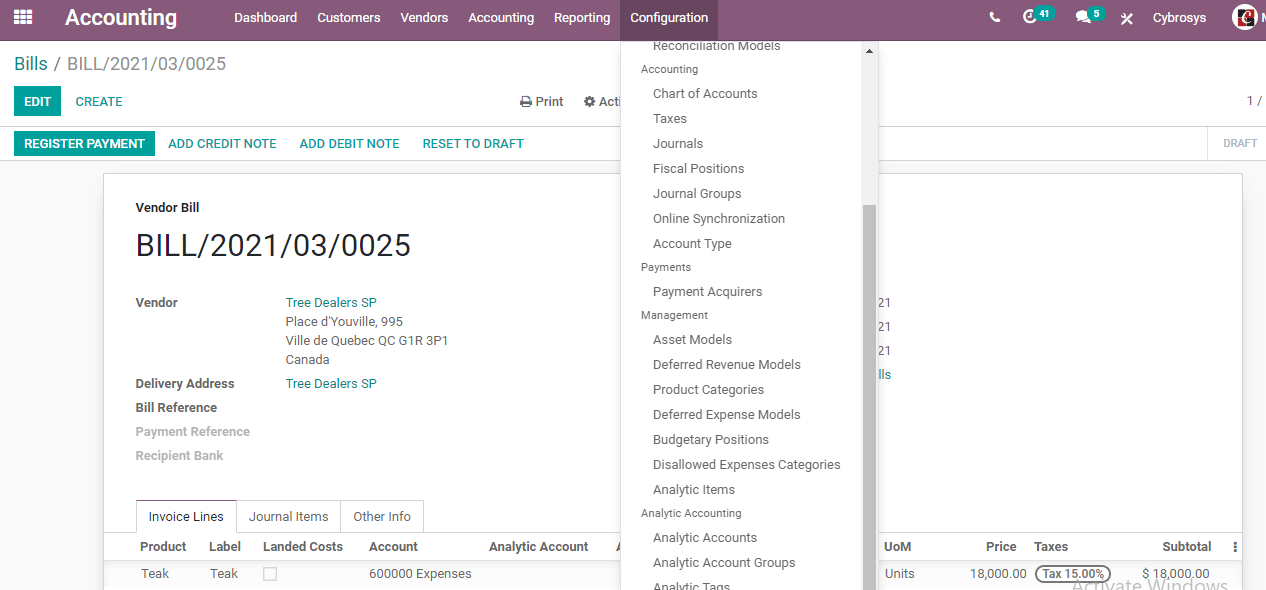Open the Accounting top menu
Screen dimensions: 1266x590
point(501,18)
